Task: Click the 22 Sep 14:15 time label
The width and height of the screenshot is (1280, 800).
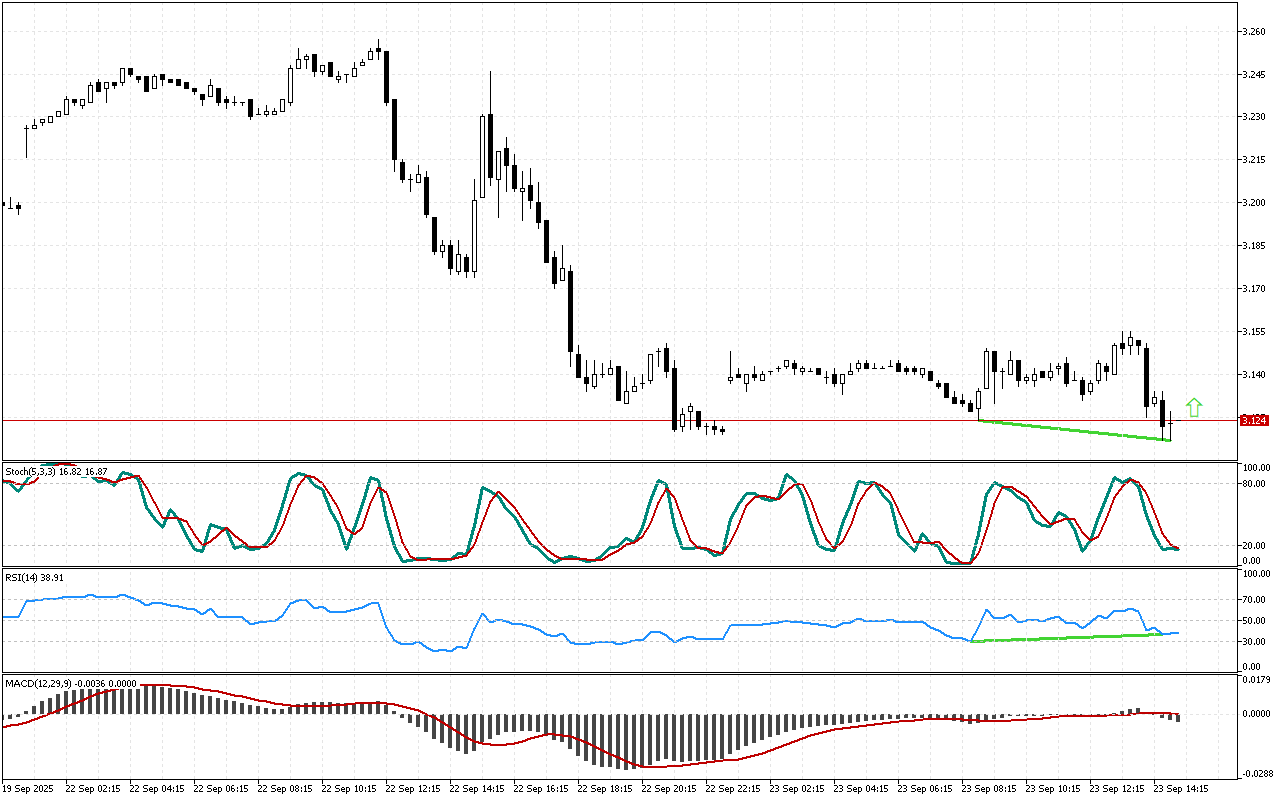Action: click(x=476, y=788)
